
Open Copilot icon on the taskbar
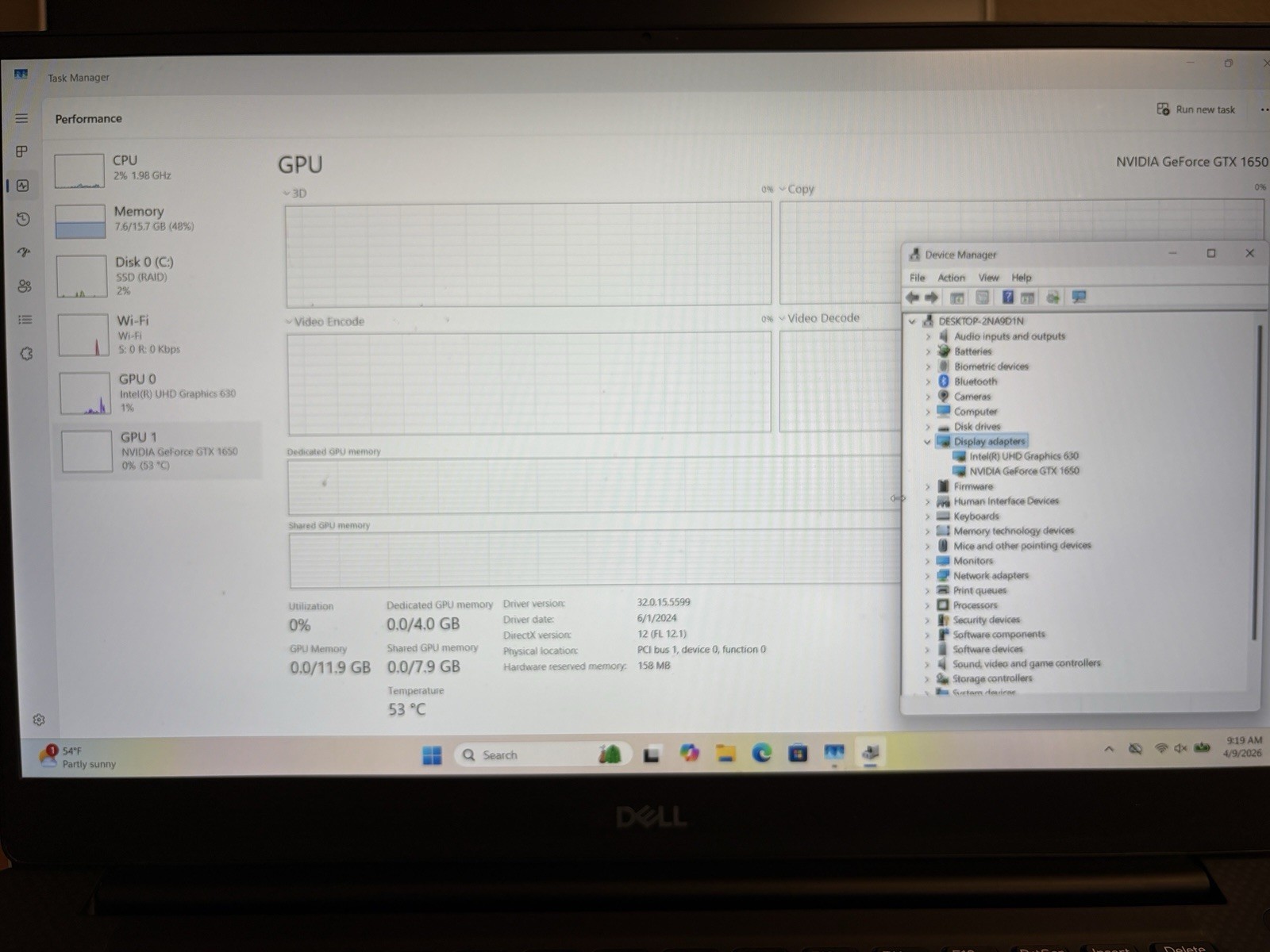pyautogui.click(x=689, y=754)
